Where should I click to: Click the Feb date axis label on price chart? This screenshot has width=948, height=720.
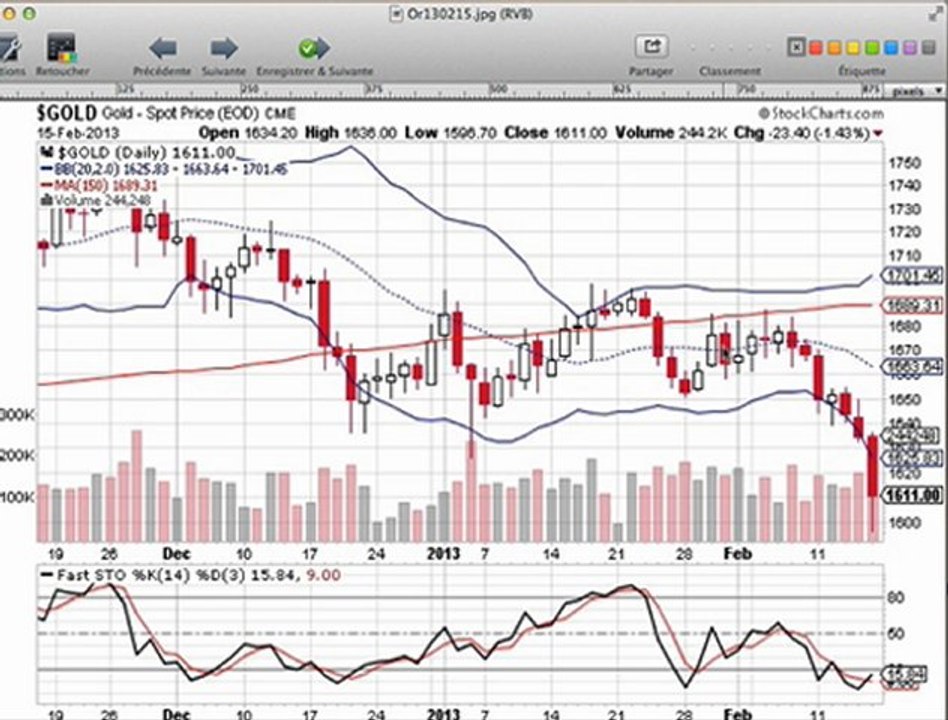pyautogui.click(x=738, y=553)
